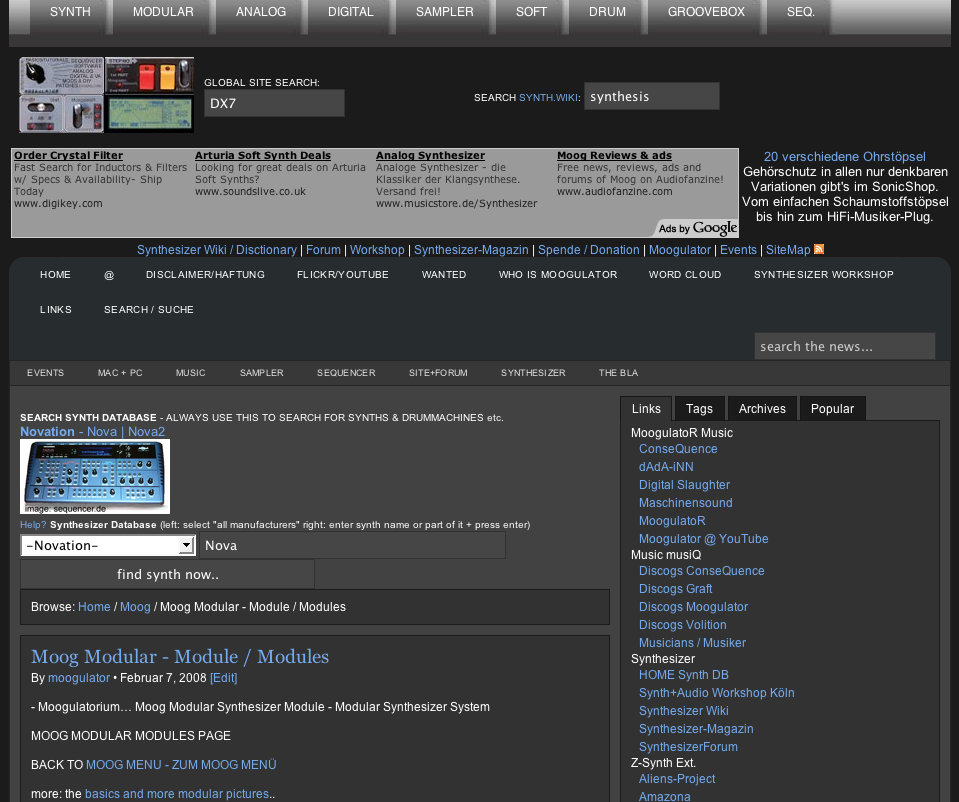Open the WANTED menu item
This screenshot has height=802, width=959.
click(x=444, y=275)
